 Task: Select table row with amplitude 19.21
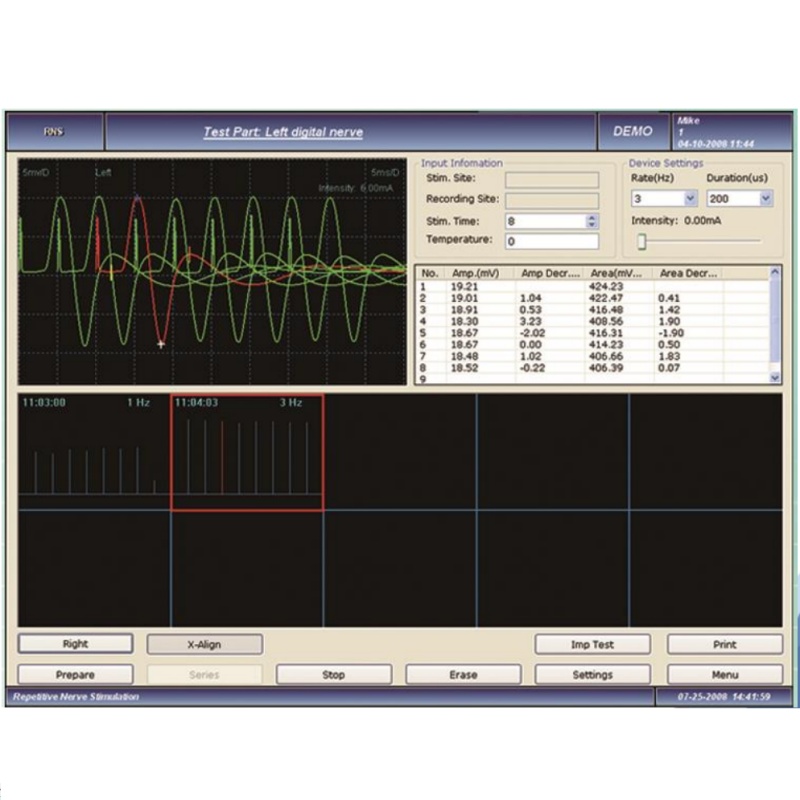[592, 287]
